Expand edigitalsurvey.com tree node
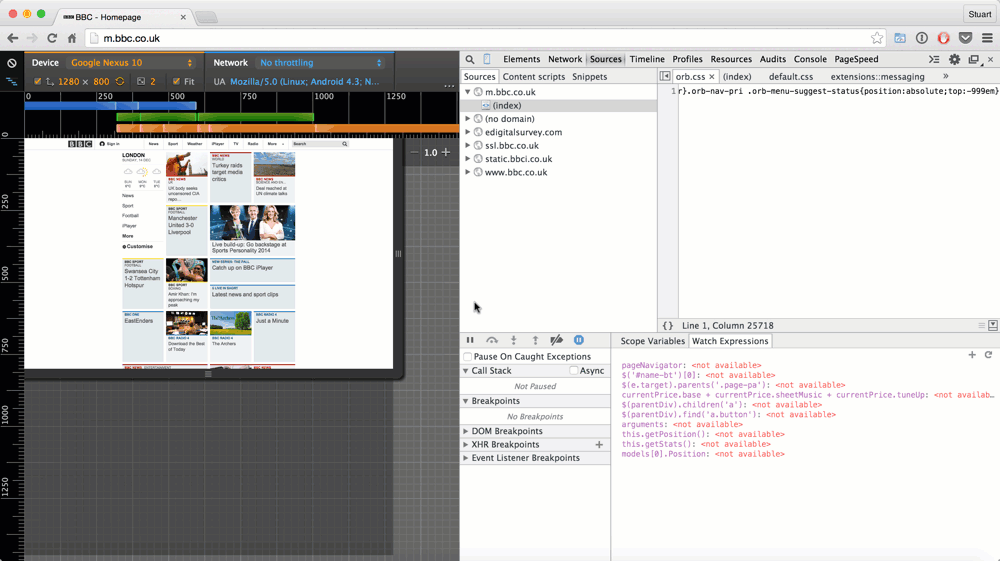The height and width of the screenshot is (561, 1000). click(467, 132)
